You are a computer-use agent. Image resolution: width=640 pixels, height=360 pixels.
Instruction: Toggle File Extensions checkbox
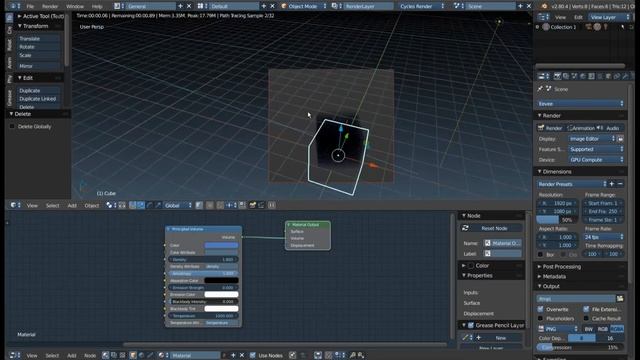click(586, 309)
